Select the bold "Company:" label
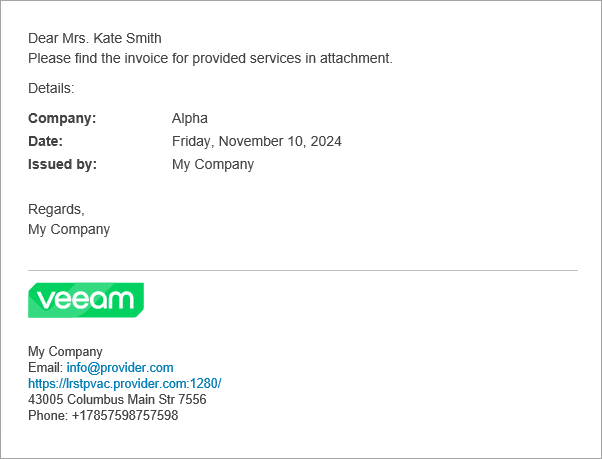The height and width of the screenshot is (459, 602). point(62,118)
